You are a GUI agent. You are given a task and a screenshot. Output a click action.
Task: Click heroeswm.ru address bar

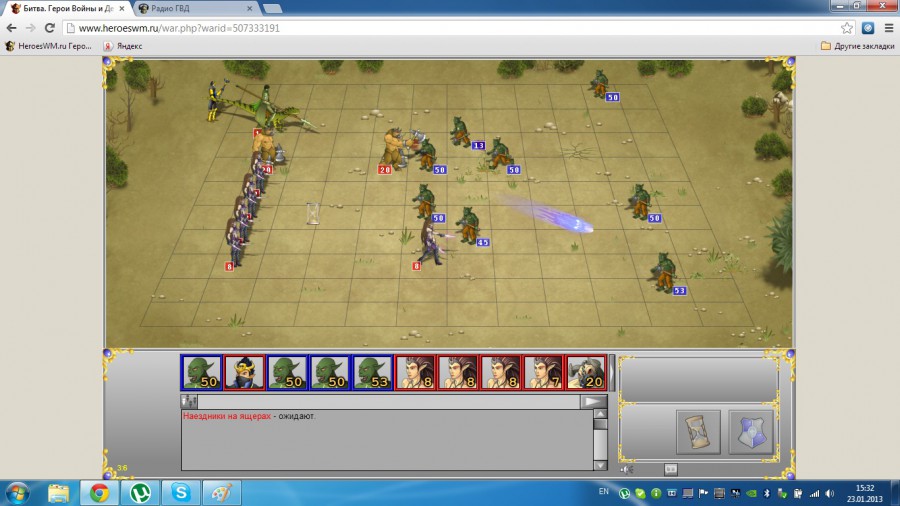(x=459, y=28)
